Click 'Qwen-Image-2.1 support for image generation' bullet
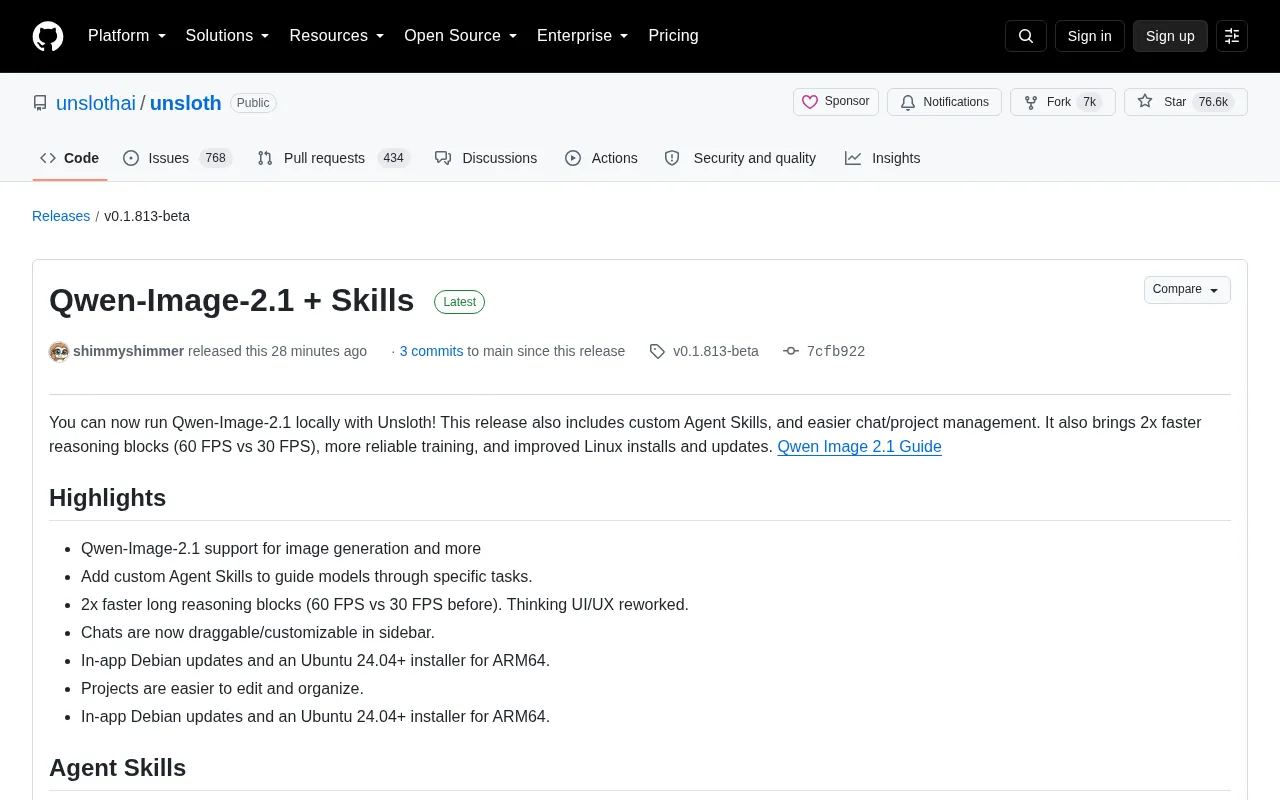 pos(281,548)
